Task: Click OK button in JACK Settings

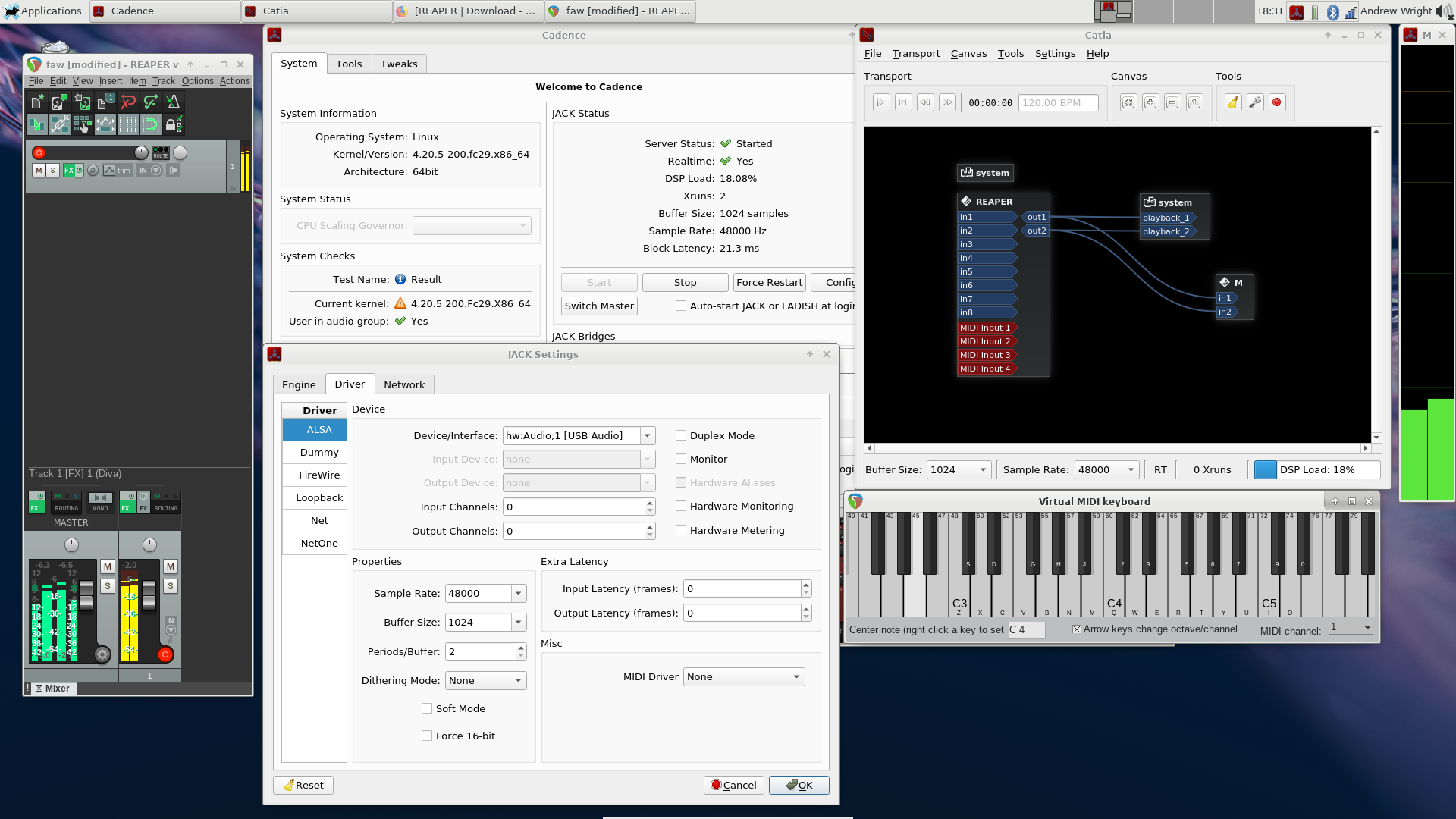Action: tap(799, 785)
